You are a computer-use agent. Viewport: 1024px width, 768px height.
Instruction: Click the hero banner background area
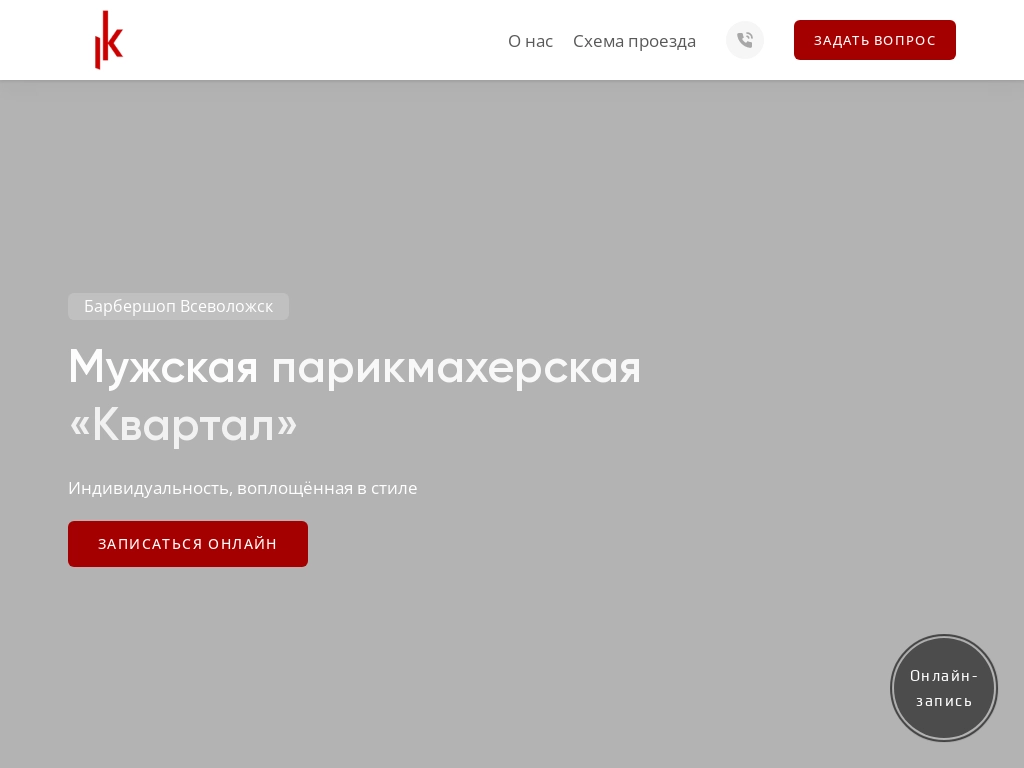512,200
